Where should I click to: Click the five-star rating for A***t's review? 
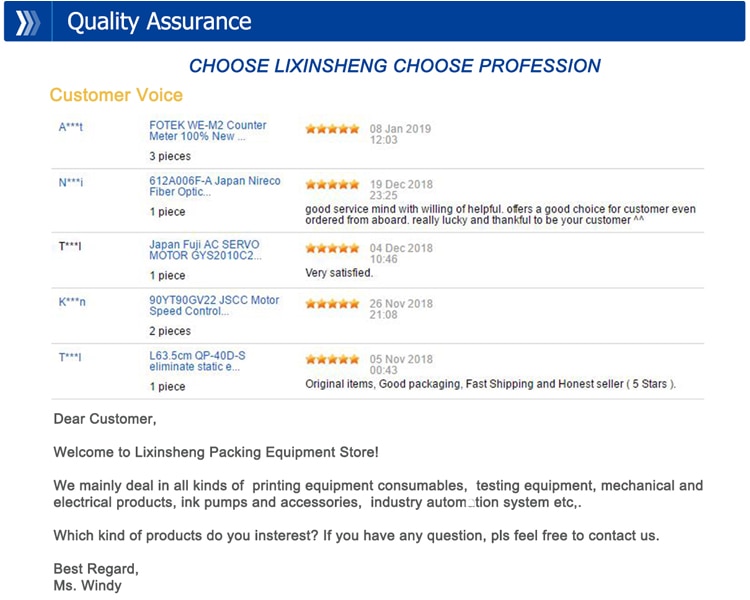coord(332,129)
